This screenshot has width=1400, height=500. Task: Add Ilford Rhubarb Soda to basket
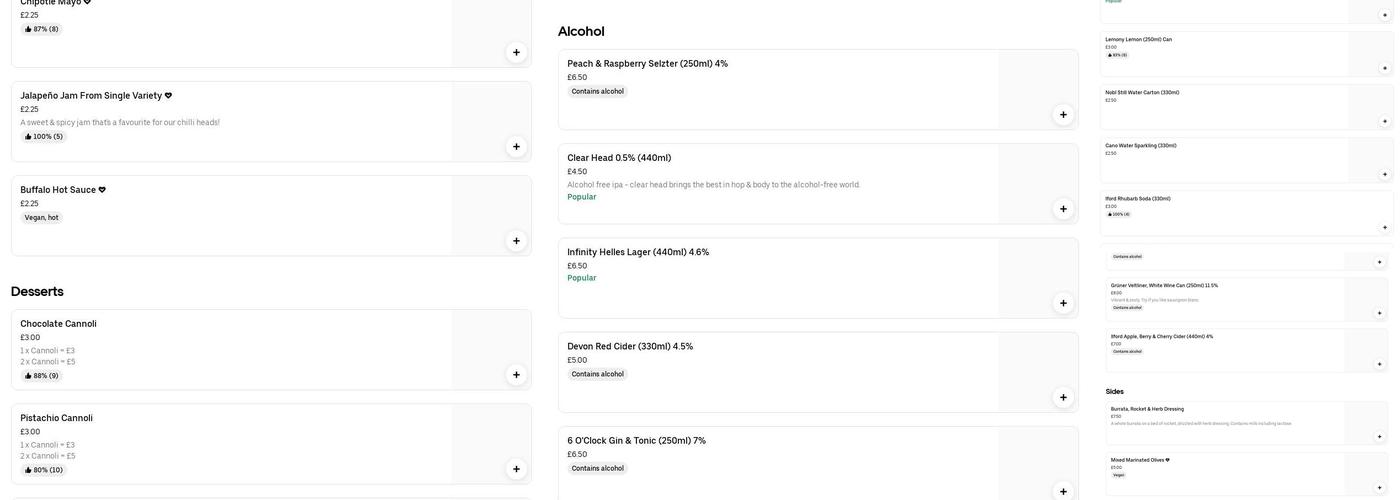coord(1385,227)
